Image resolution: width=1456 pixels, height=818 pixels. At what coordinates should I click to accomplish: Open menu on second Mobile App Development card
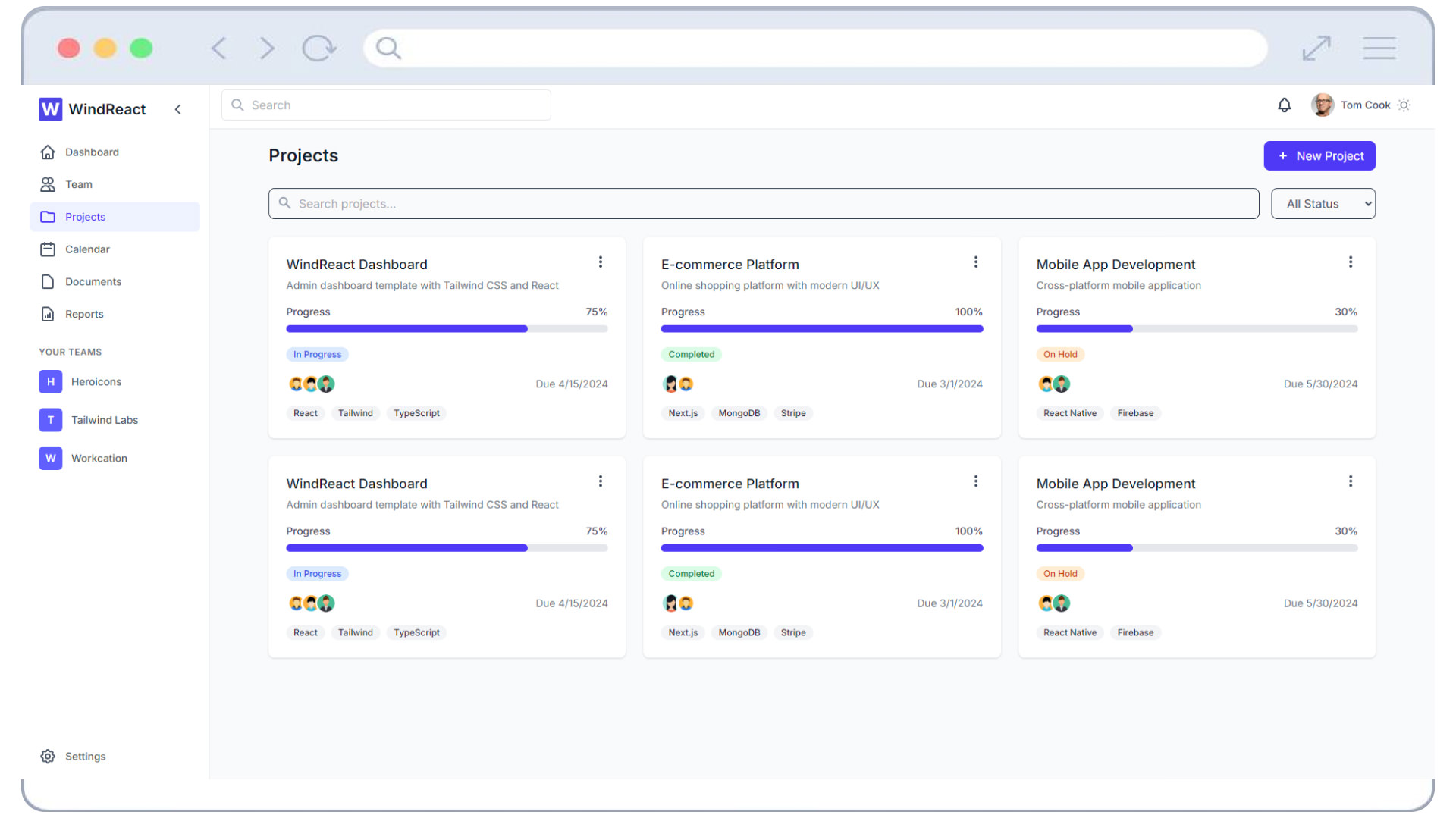(x=1351, y=481)
